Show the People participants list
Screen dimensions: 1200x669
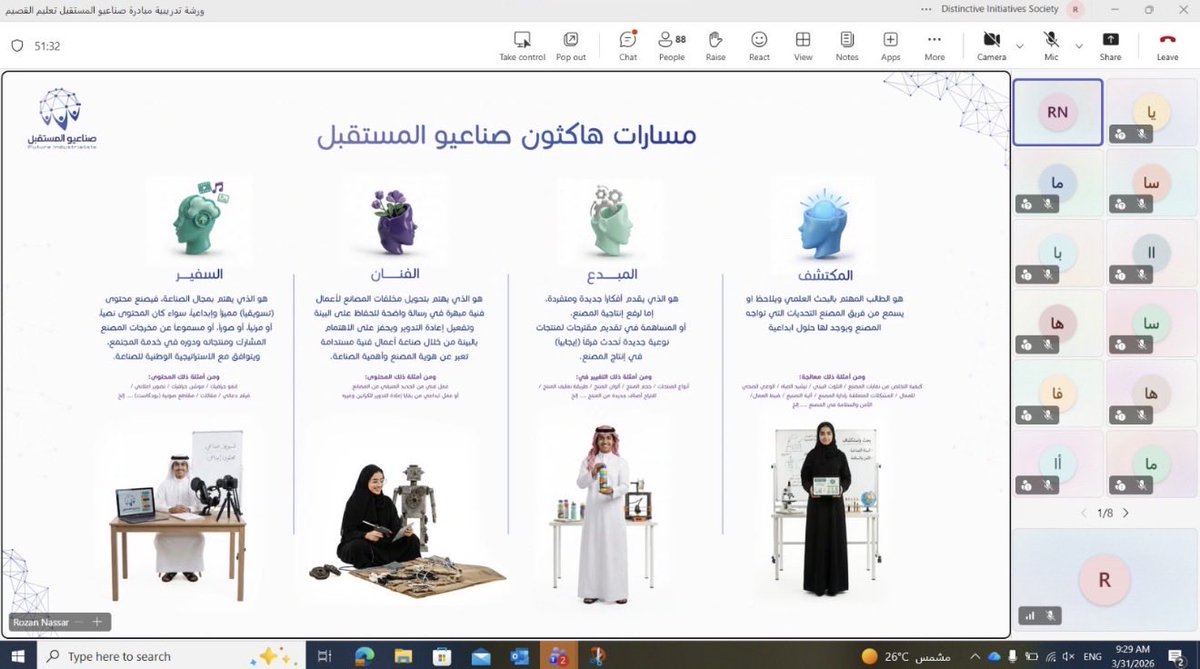tap(672, 46)
